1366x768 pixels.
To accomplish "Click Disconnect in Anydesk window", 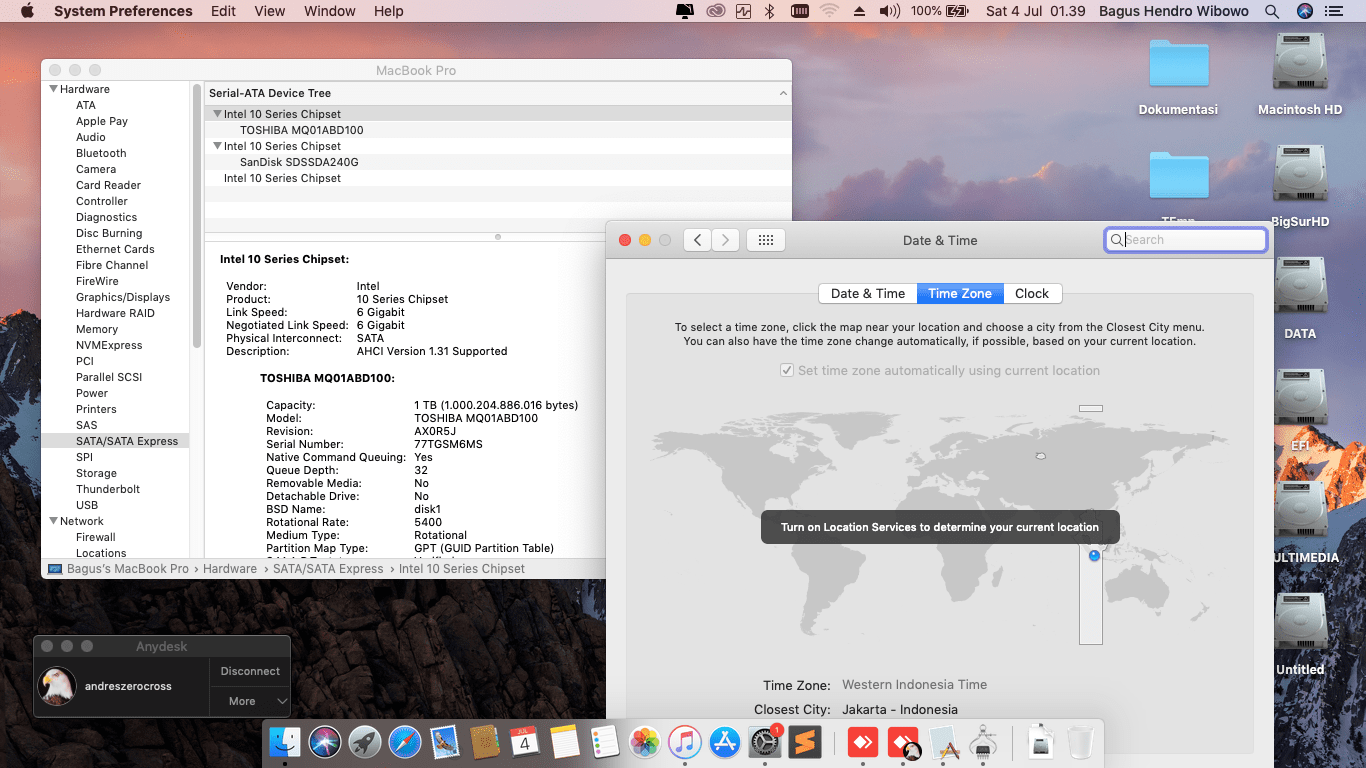I will pyautogui.click(x=250, y=671).
